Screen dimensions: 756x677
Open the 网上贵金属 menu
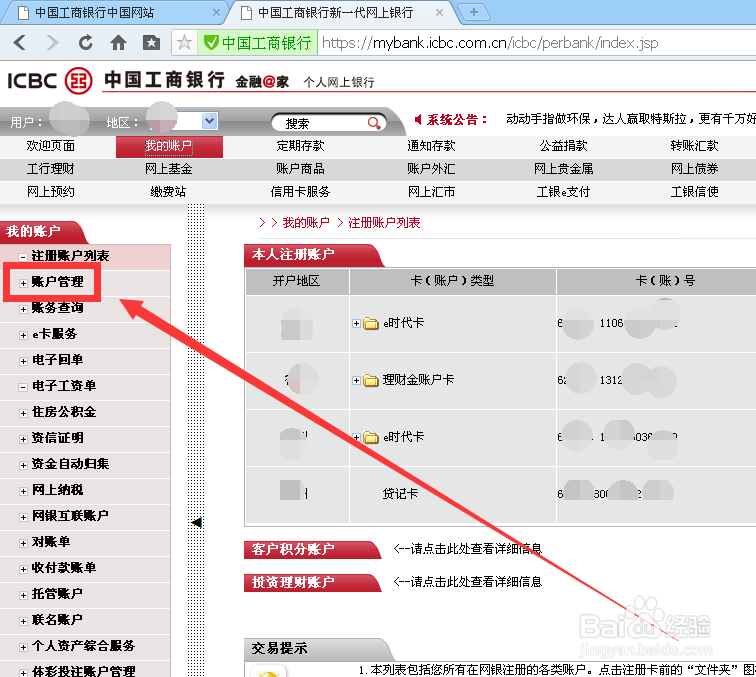click(x=563, y=169)
